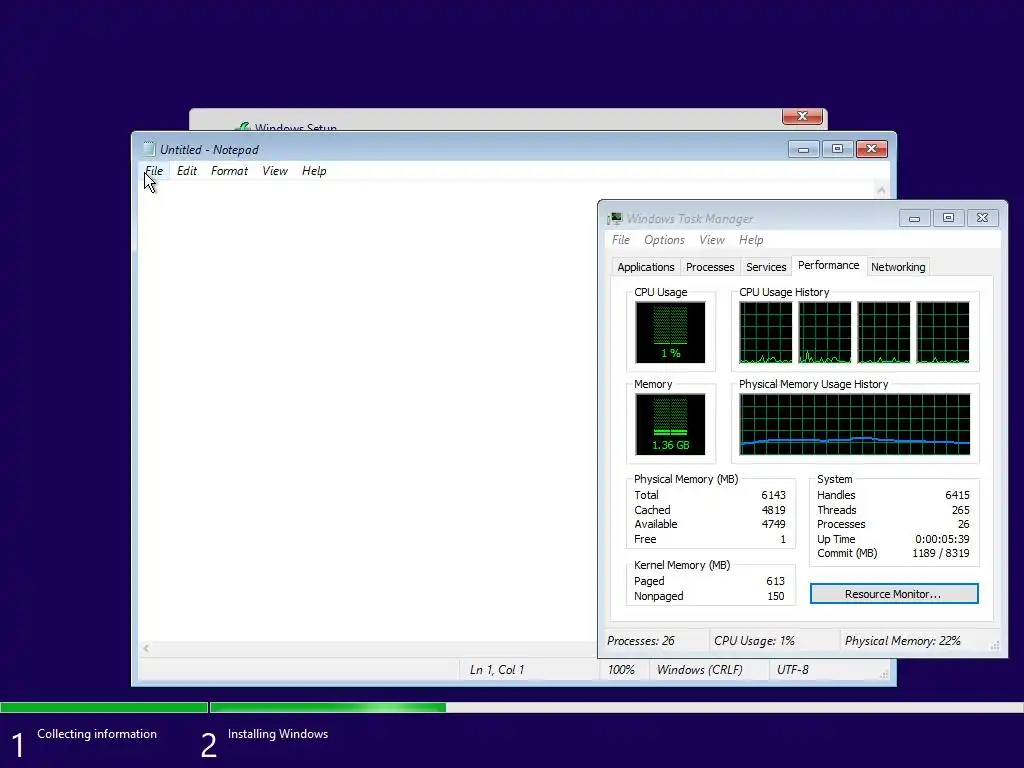Click the UTF-8 encoding status entry
Viewport: 1024px width, 768px height.
tap(793, 669)
